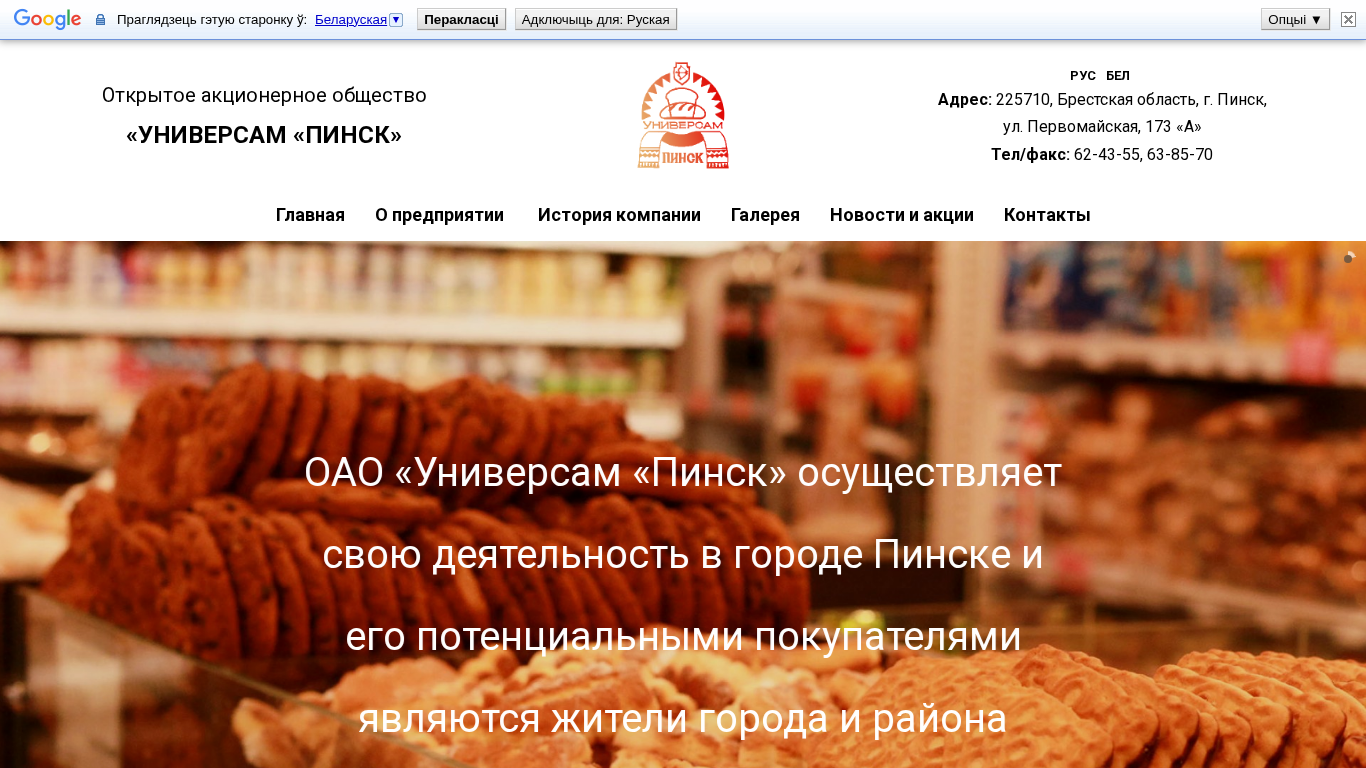This screenshot has width=1366, height=768.
Task: Click the banner line ОАО «Универсам «Пинск» осуществляет
Action: (683, 473)
